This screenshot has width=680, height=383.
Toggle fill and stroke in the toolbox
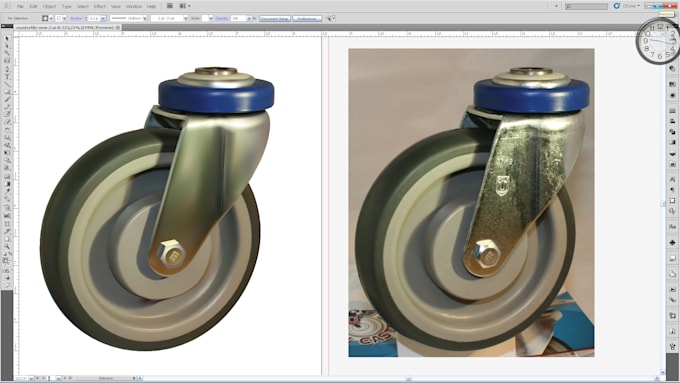pos(7,262)
